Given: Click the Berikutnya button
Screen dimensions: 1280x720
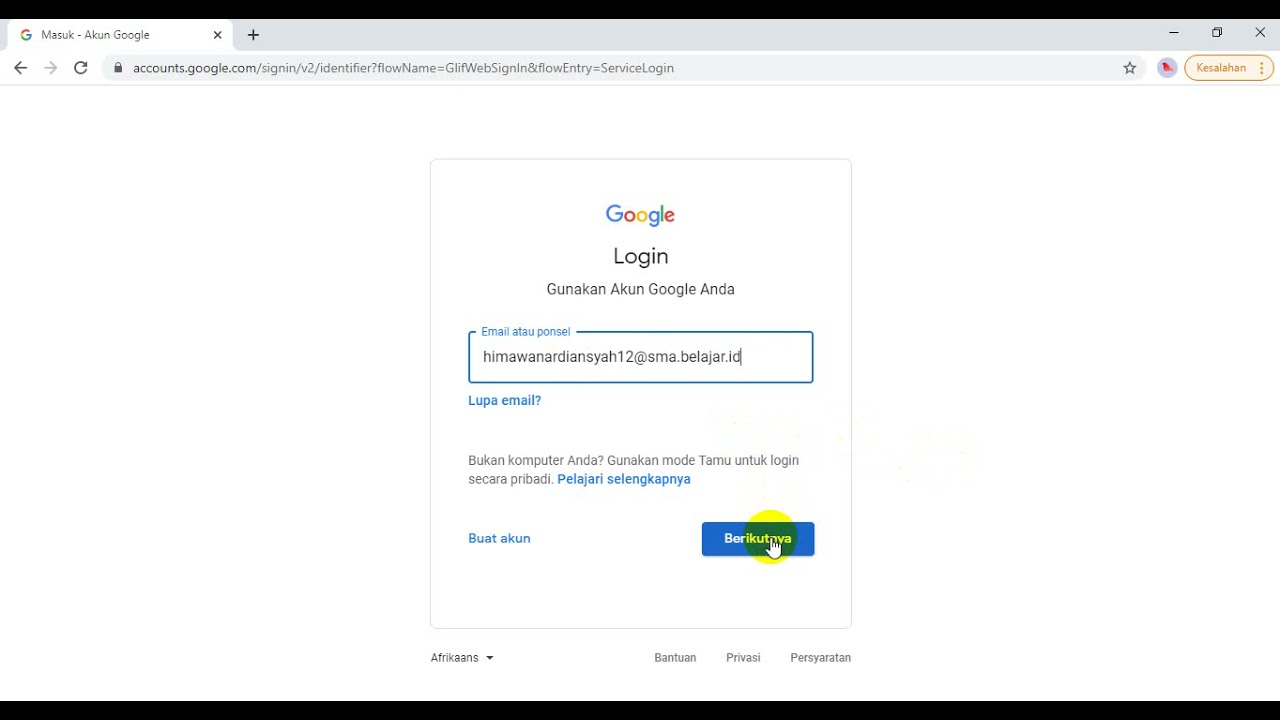Looking at the screenshot, I should click(758, 539).
